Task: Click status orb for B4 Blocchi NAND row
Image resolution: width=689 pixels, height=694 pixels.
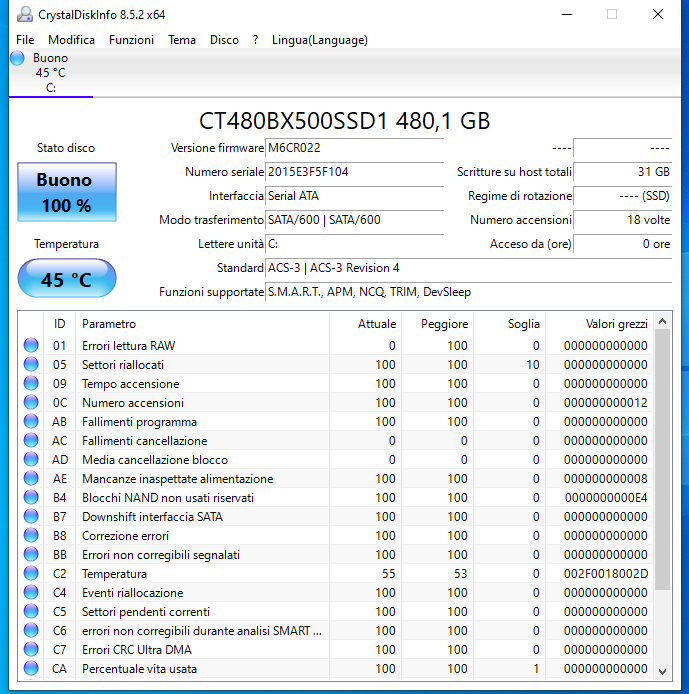Action: coord(31,497)
